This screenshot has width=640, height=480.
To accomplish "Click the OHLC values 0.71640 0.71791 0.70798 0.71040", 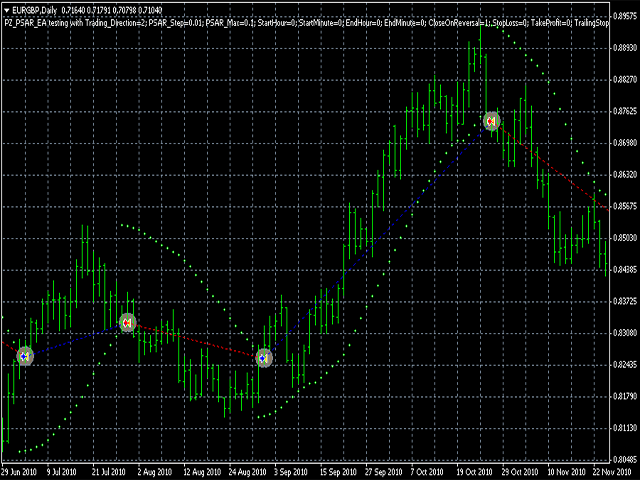I will coord(112,10).
